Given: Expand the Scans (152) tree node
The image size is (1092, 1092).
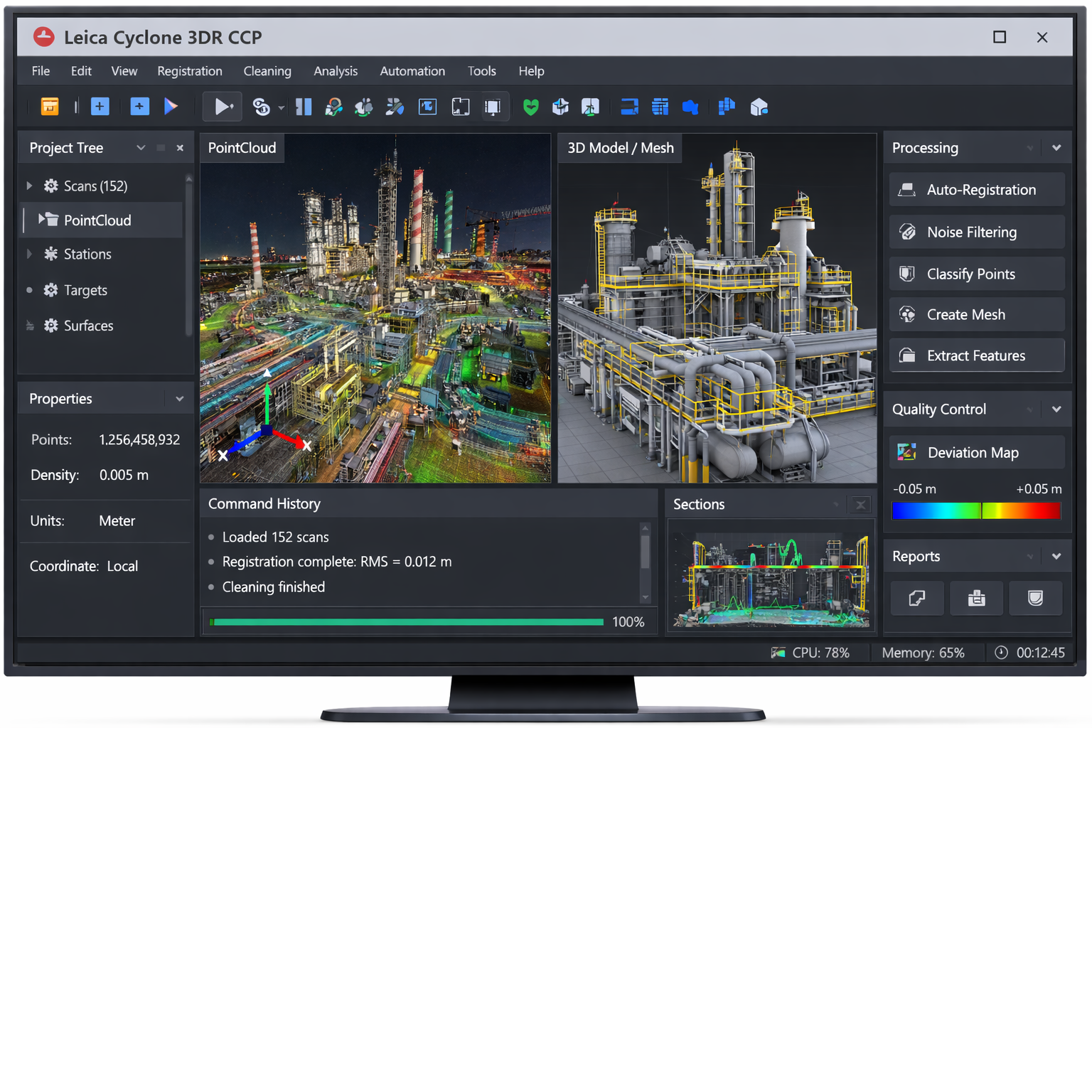Looking at the screenshot, I should [x=30, y=186].
